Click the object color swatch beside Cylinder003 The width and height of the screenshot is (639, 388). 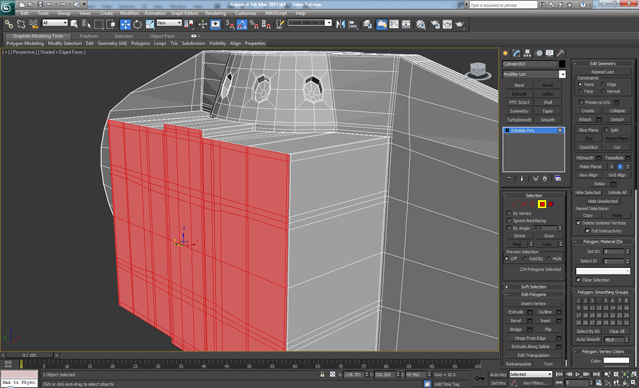[562, 64]
